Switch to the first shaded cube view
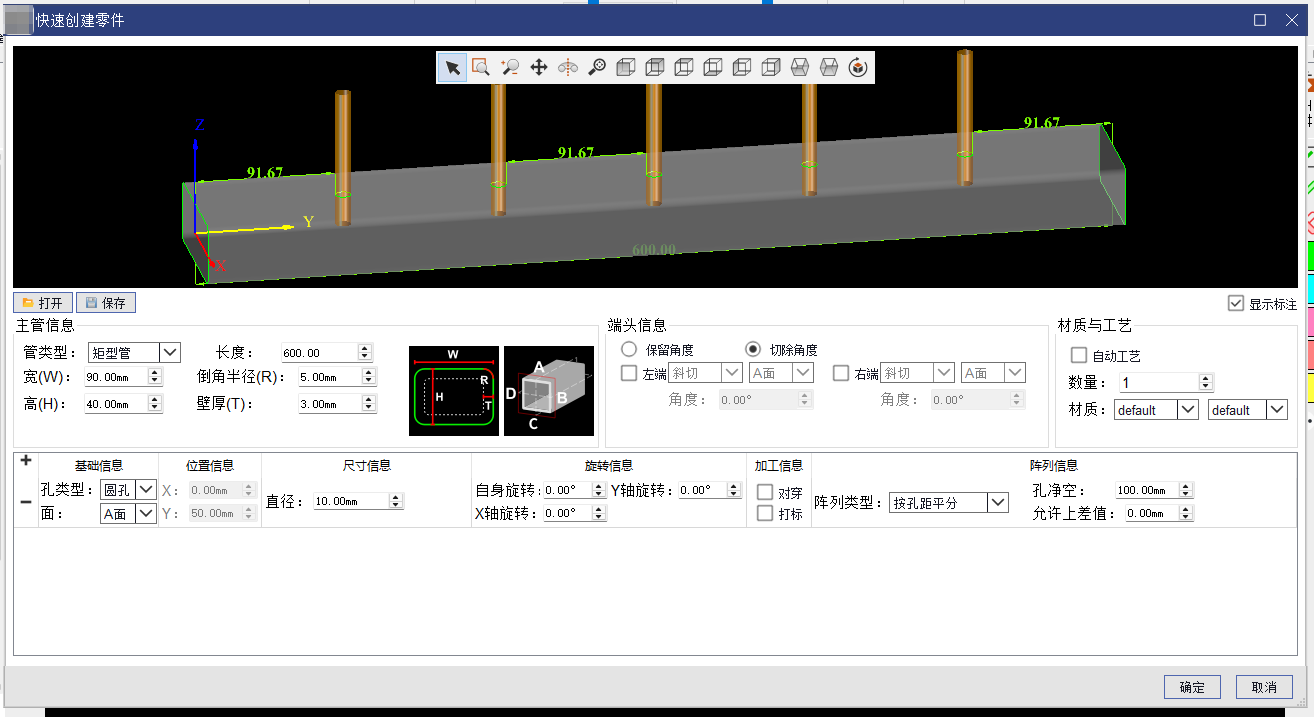The width and height of the screenshot is (1314, 717). click(x=626, y=67)
